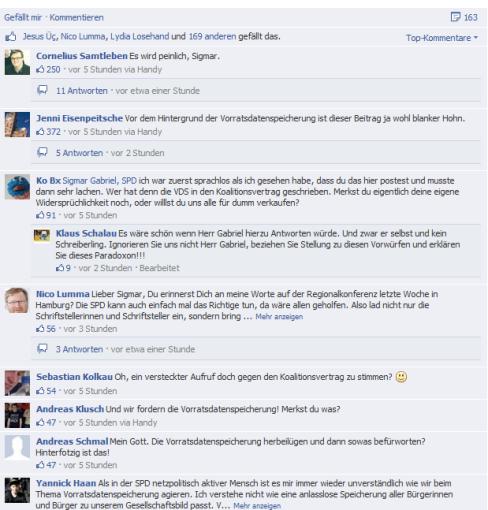This screenshot has width=488, height=510.
Task: Like Sebastian Kolkau's comment with thumbs-up icon
Action: click(40, 391)
